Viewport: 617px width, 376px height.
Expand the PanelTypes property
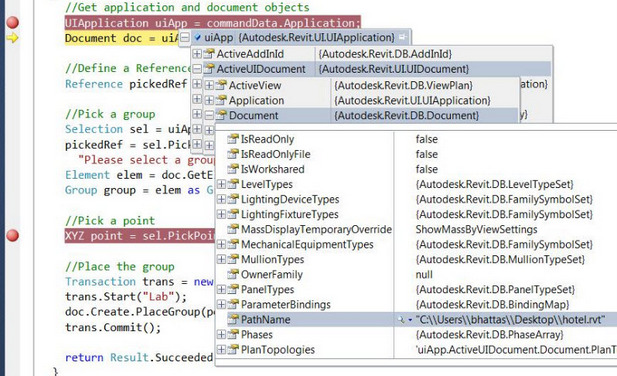221,289
